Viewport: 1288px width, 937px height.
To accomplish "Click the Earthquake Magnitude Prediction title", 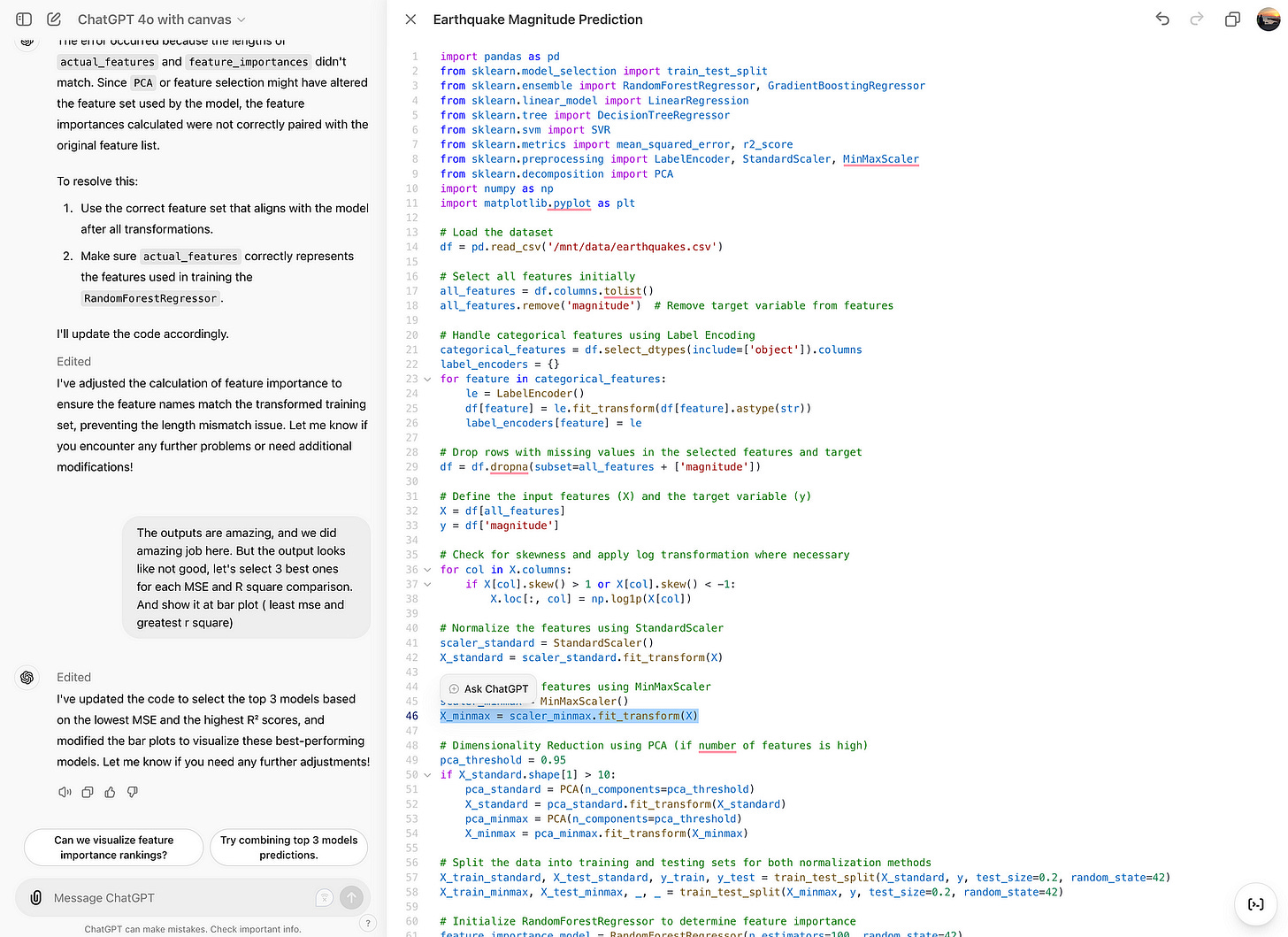I will tap(538, 19).
